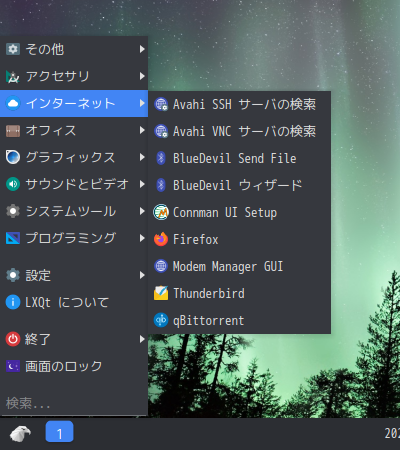Open the グラフィックス menu category
Screen dimensions: 400x450
pos(74,157)
